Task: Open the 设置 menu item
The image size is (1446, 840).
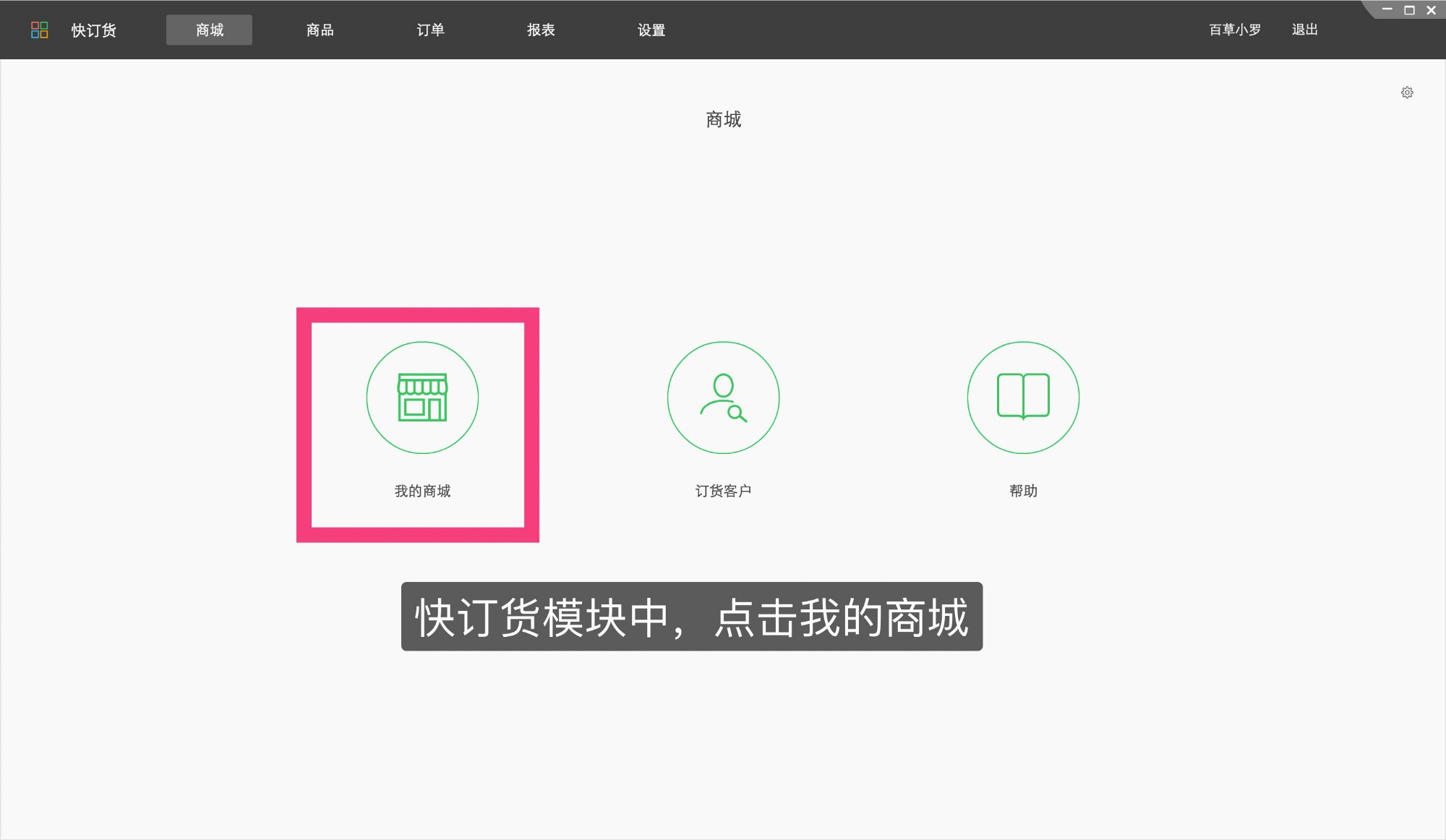Action: tap(650, 30)
